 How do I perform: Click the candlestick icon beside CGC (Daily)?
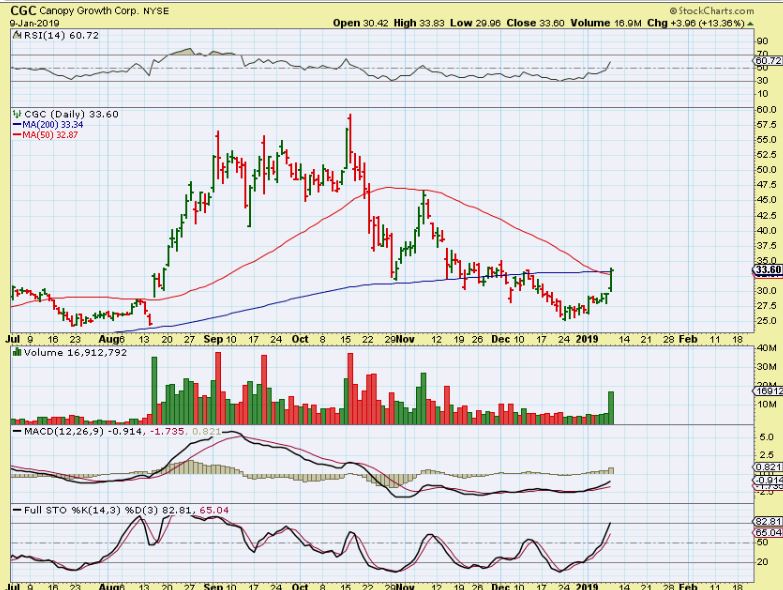17,114
